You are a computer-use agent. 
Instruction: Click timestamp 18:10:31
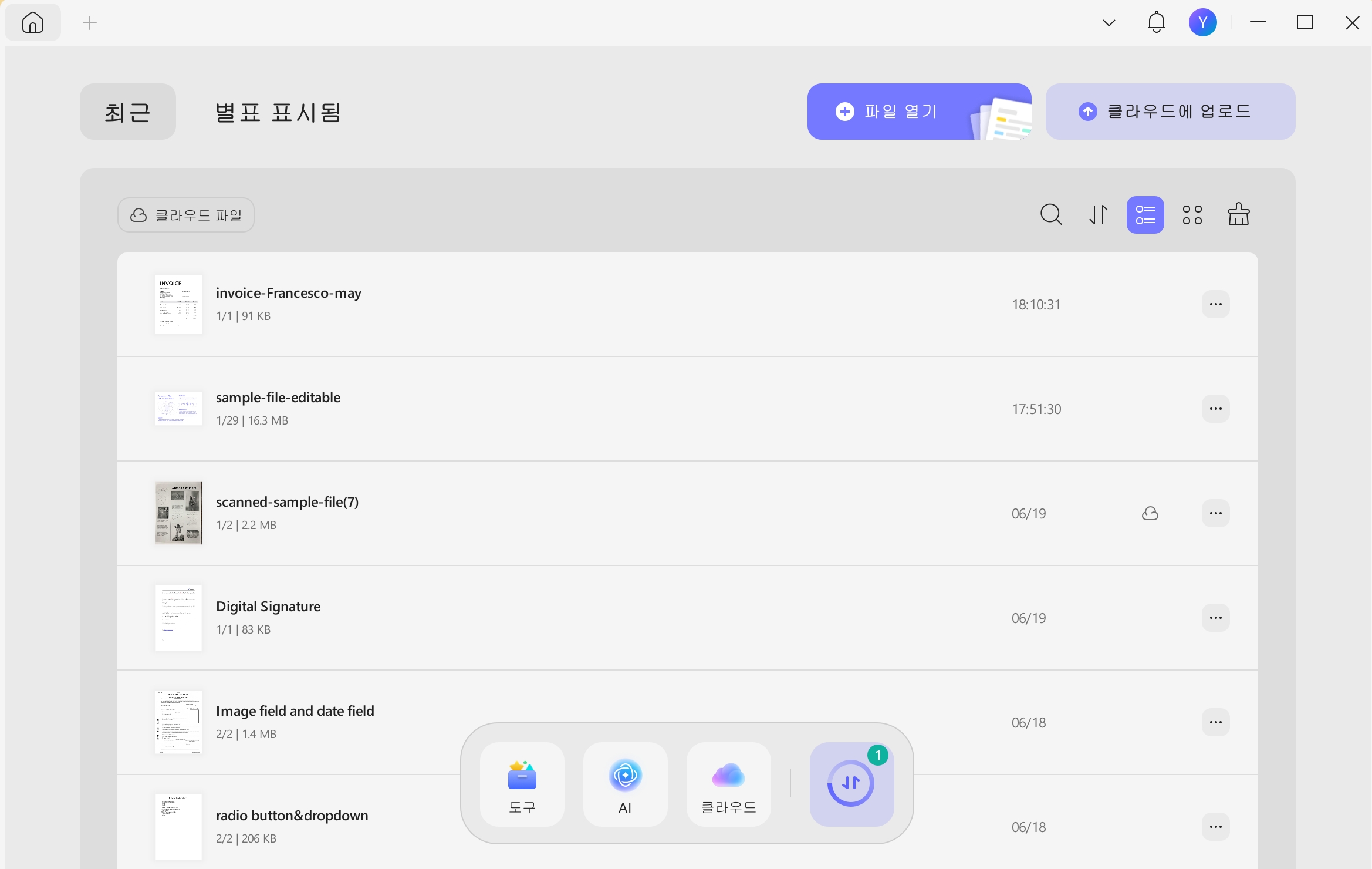[x=1036, y=305]
